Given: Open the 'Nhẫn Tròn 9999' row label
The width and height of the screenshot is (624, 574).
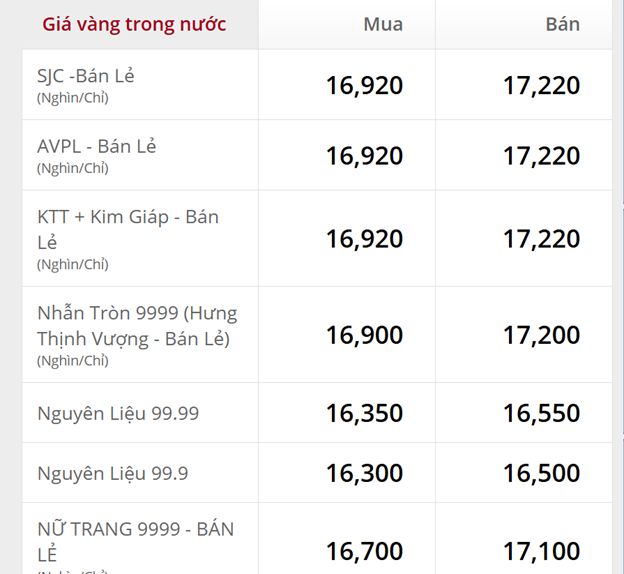Looking at the screenshot, I should (137, 326).
